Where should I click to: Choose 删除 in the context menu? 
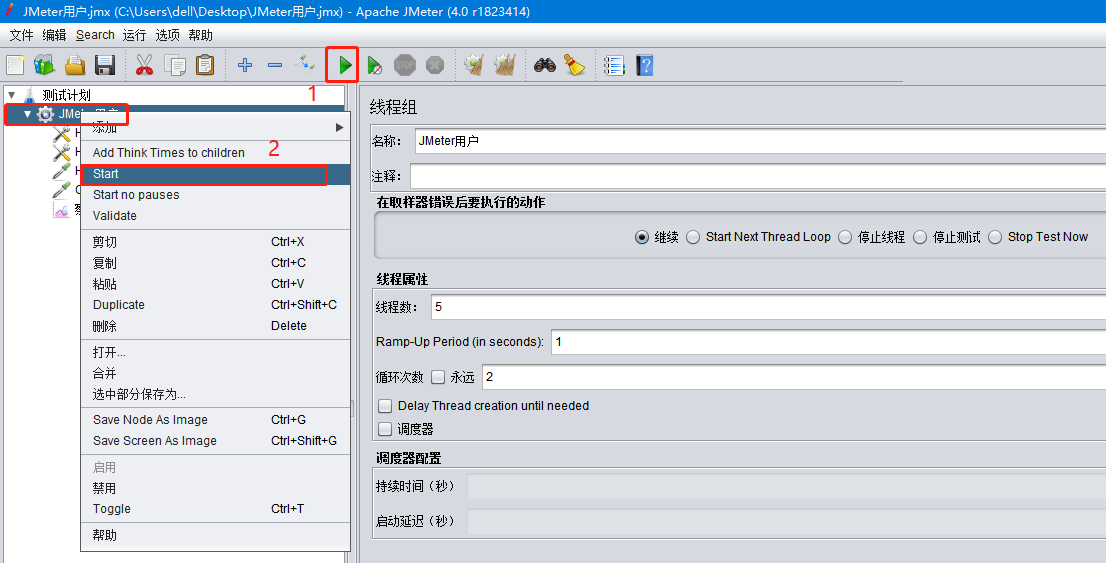point(216,326)
